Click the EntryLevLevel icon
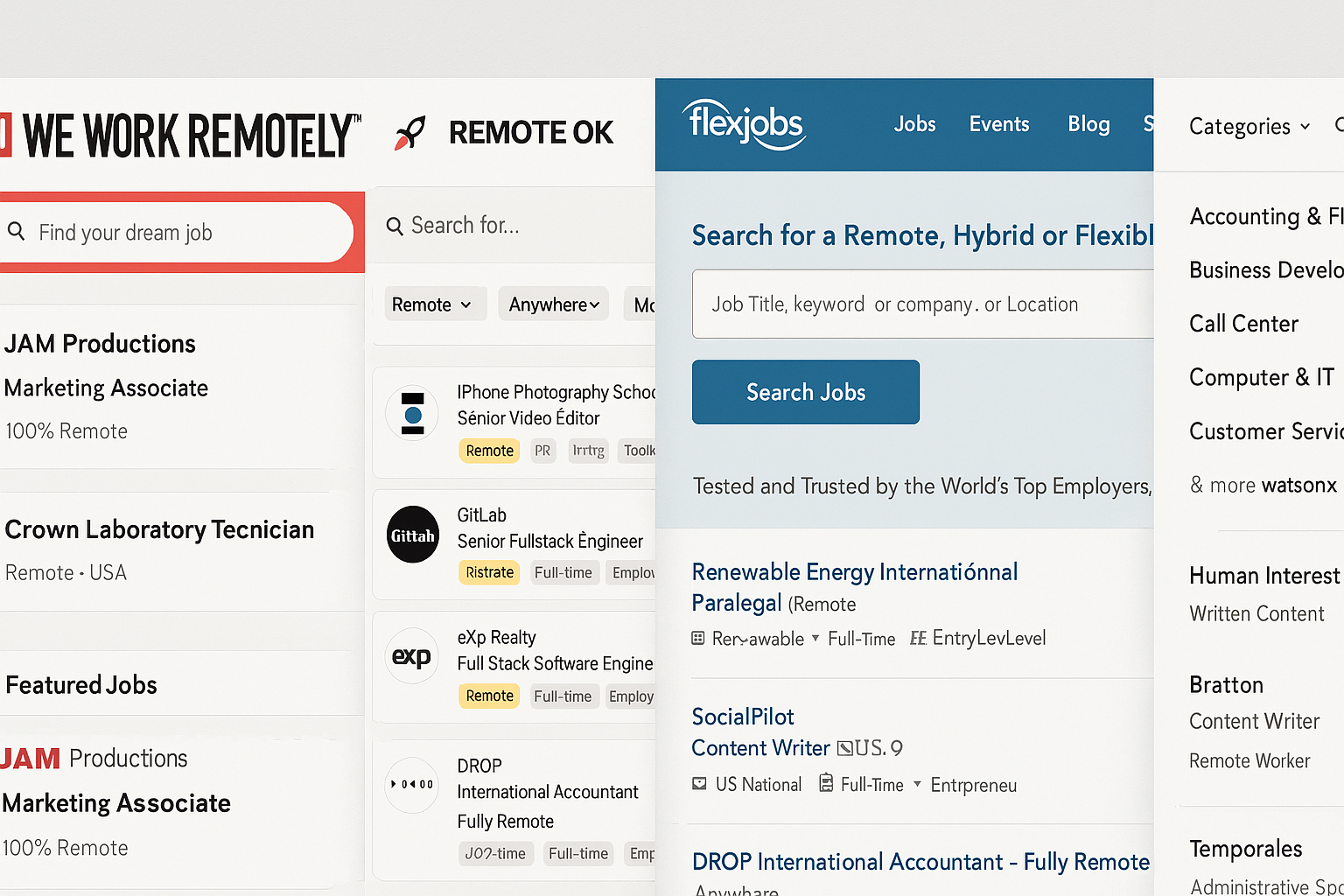Image resolution: width=1344 pixels, height=896 pixels. [x=918, y=638]
